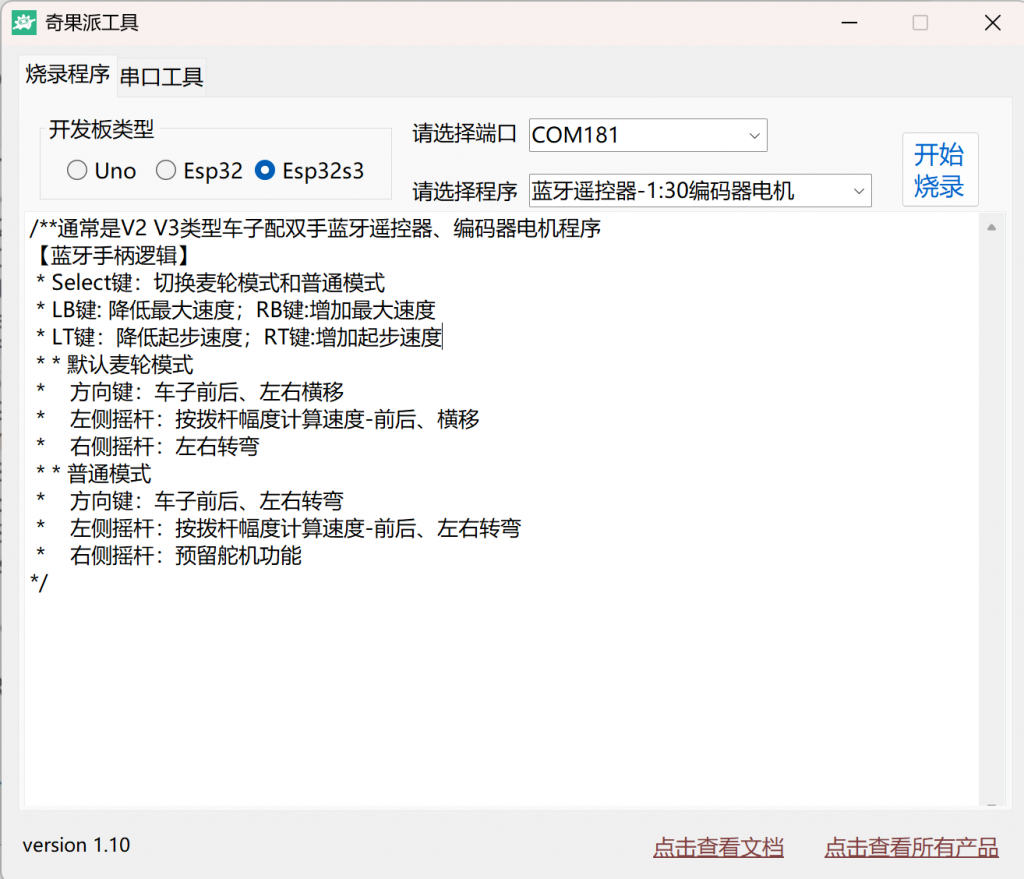Open the 点击查看所有产品 link
Viewport: 1024px width, 879px height.
pyautogui.click(x=911, y=848)
